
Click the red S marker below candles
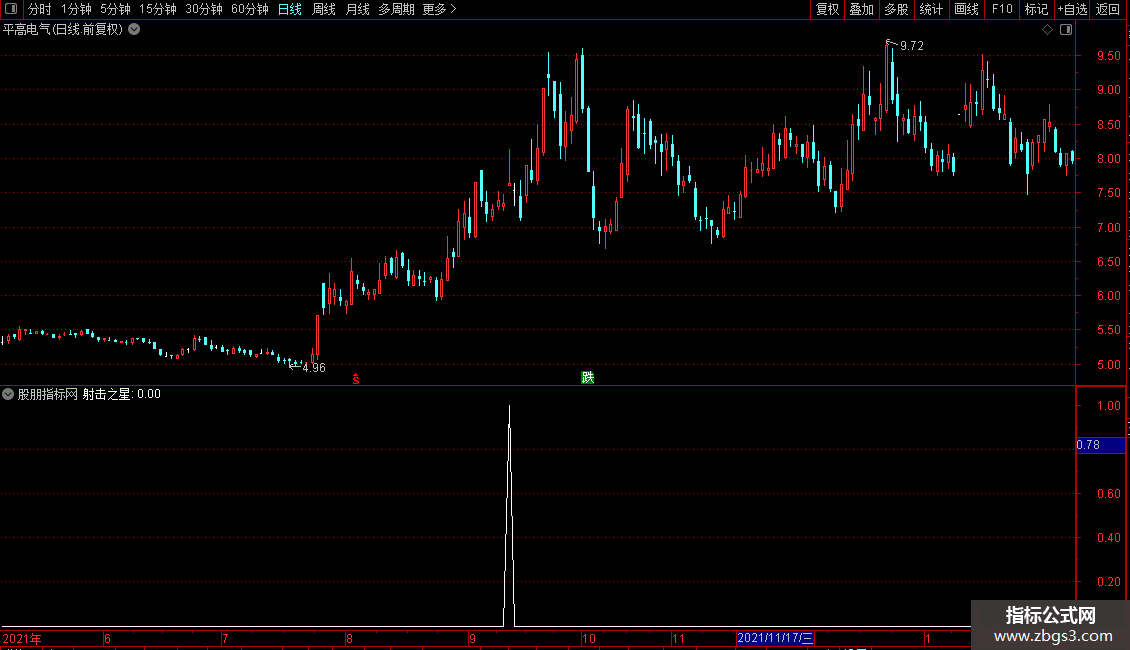[x=355, y=379]
